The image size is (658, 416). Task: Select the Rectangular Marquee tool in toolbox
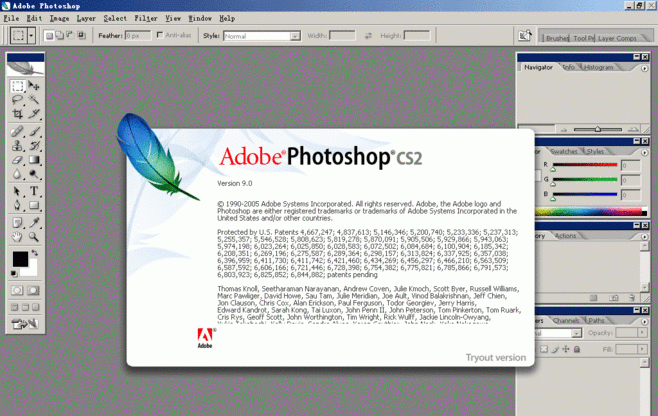[17, 86]
